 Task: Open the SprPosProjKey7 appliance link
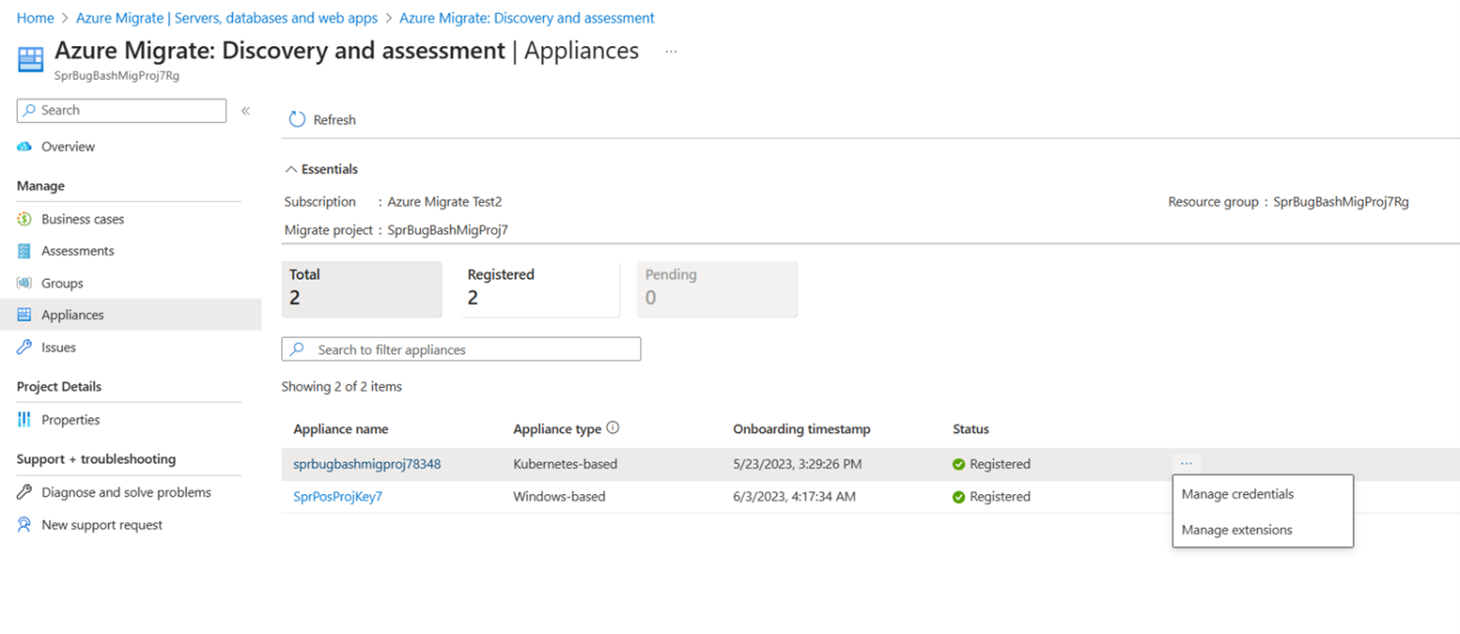pyautogui.click(x=337, y=496)
